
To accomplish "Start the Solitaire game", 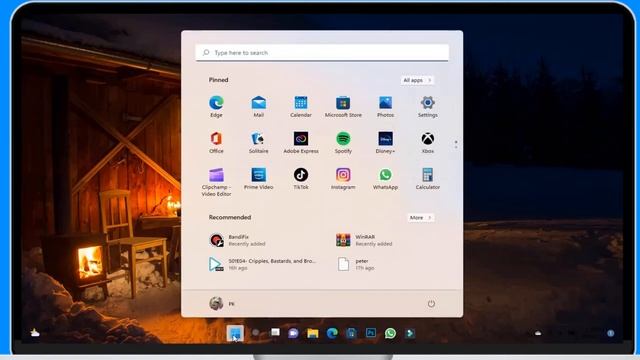I will [258, 142].
